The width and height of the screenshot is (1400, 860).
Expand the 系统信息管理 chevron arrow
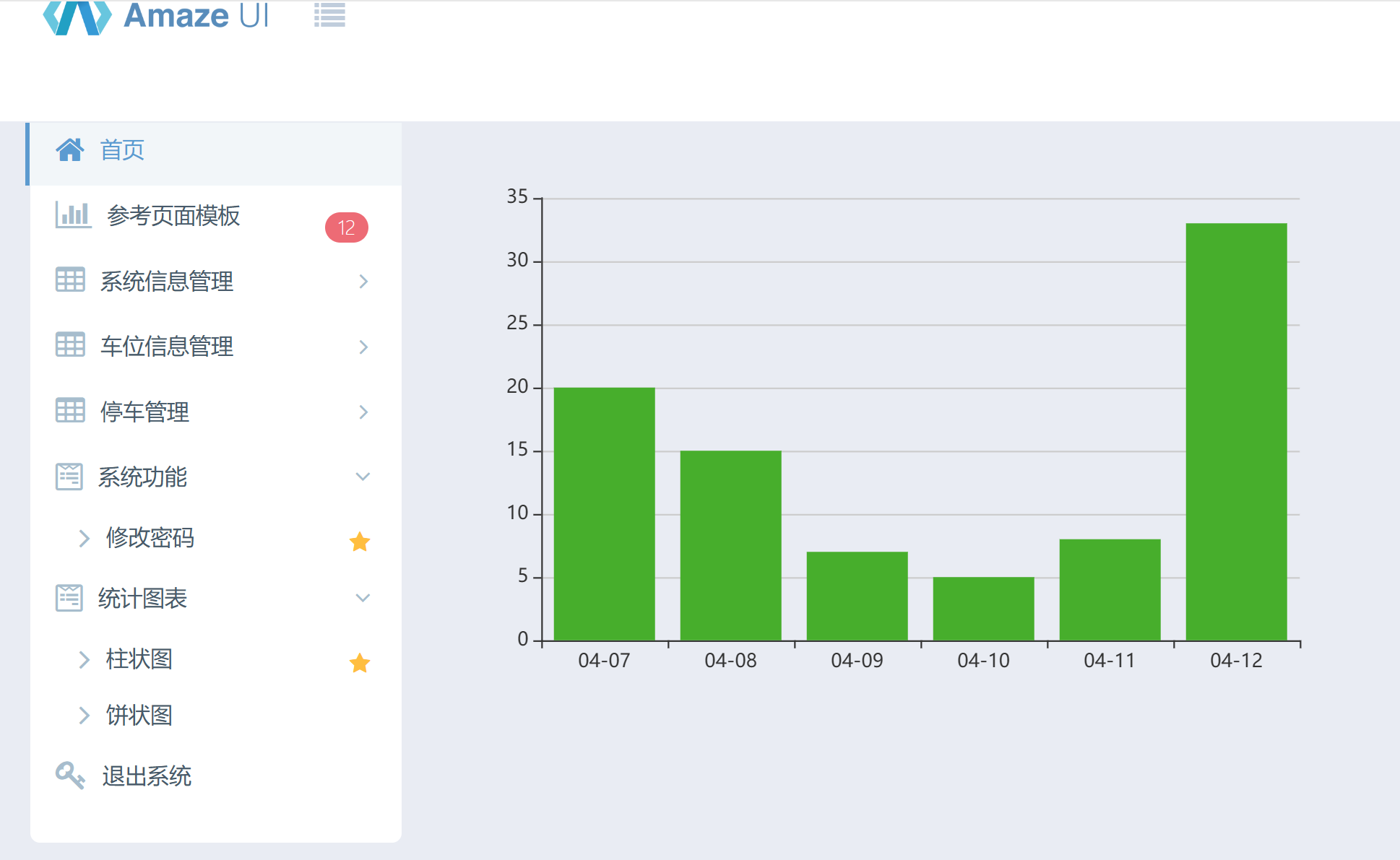click(x=363, y=282)
